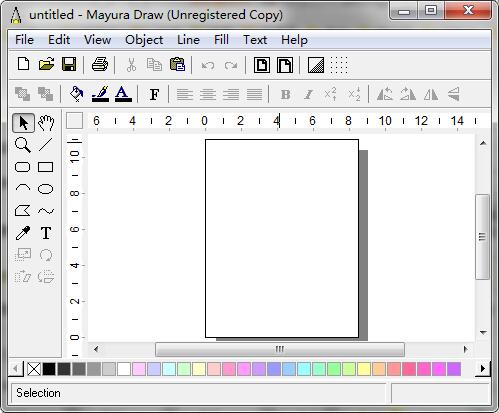Select the Zoom magnifier tool

pyautogui.click(x=23, y=145)
